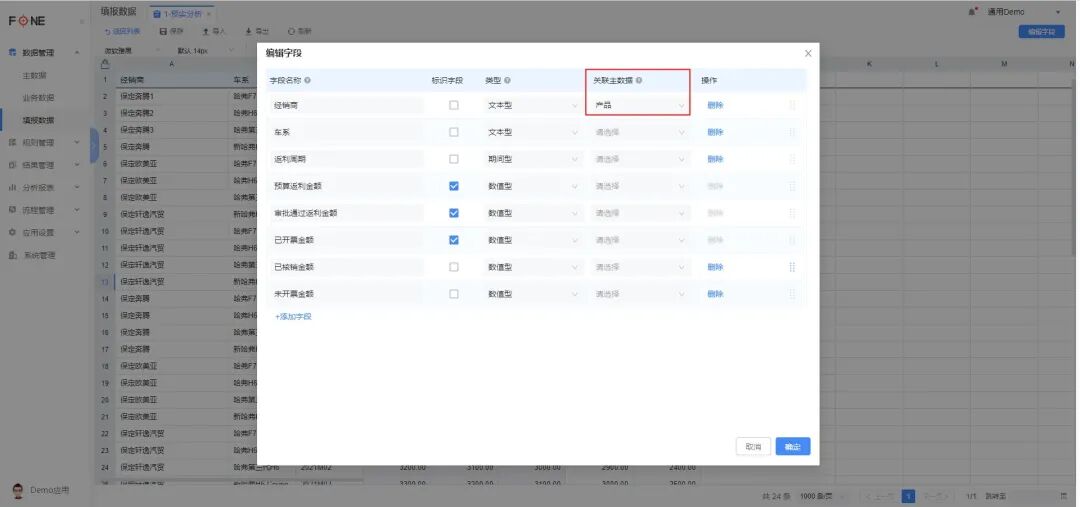Click the Demo应用 avatar icon

(19, 490)
